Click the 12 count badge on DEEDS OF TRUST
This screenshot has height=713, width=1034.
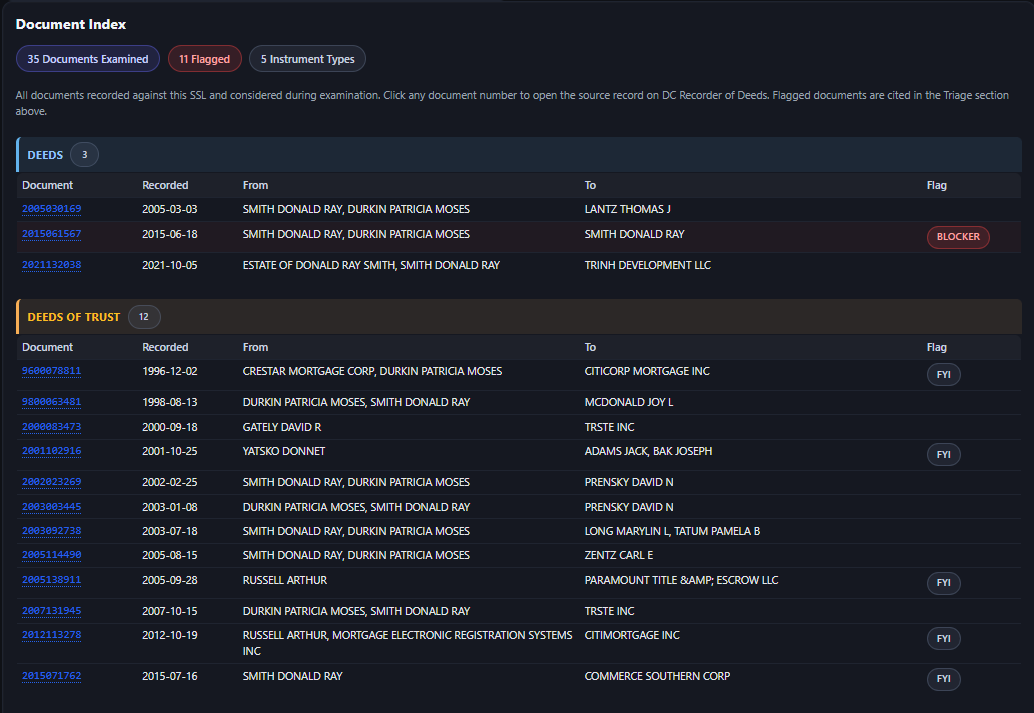coord(144,316)
